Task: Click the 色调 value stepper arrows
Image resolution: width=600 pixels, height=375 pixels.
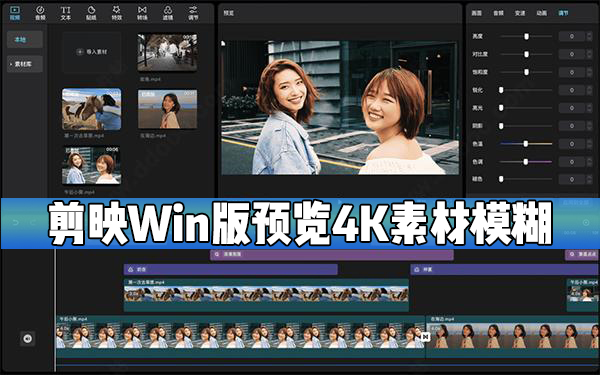Action: (x=589, y=161)
